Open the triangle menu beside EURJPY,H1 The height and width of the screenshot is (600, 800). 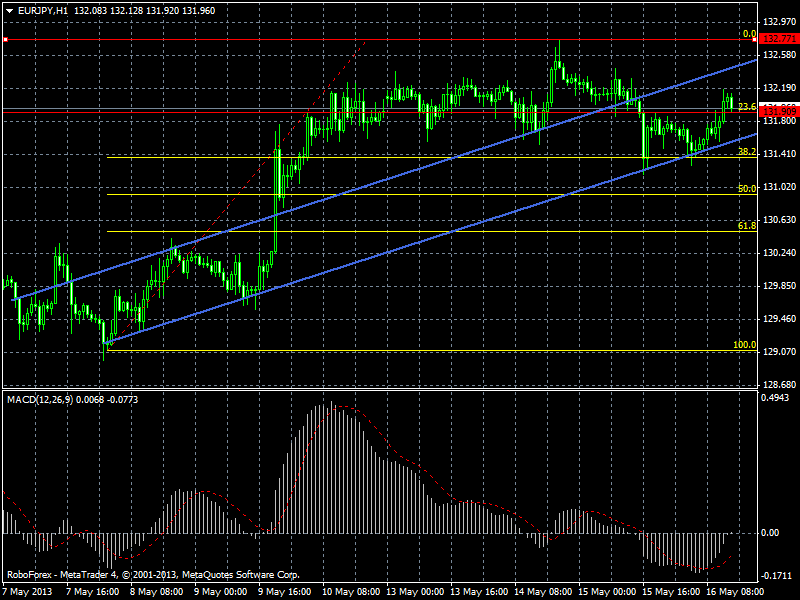(x=9, y=11)
